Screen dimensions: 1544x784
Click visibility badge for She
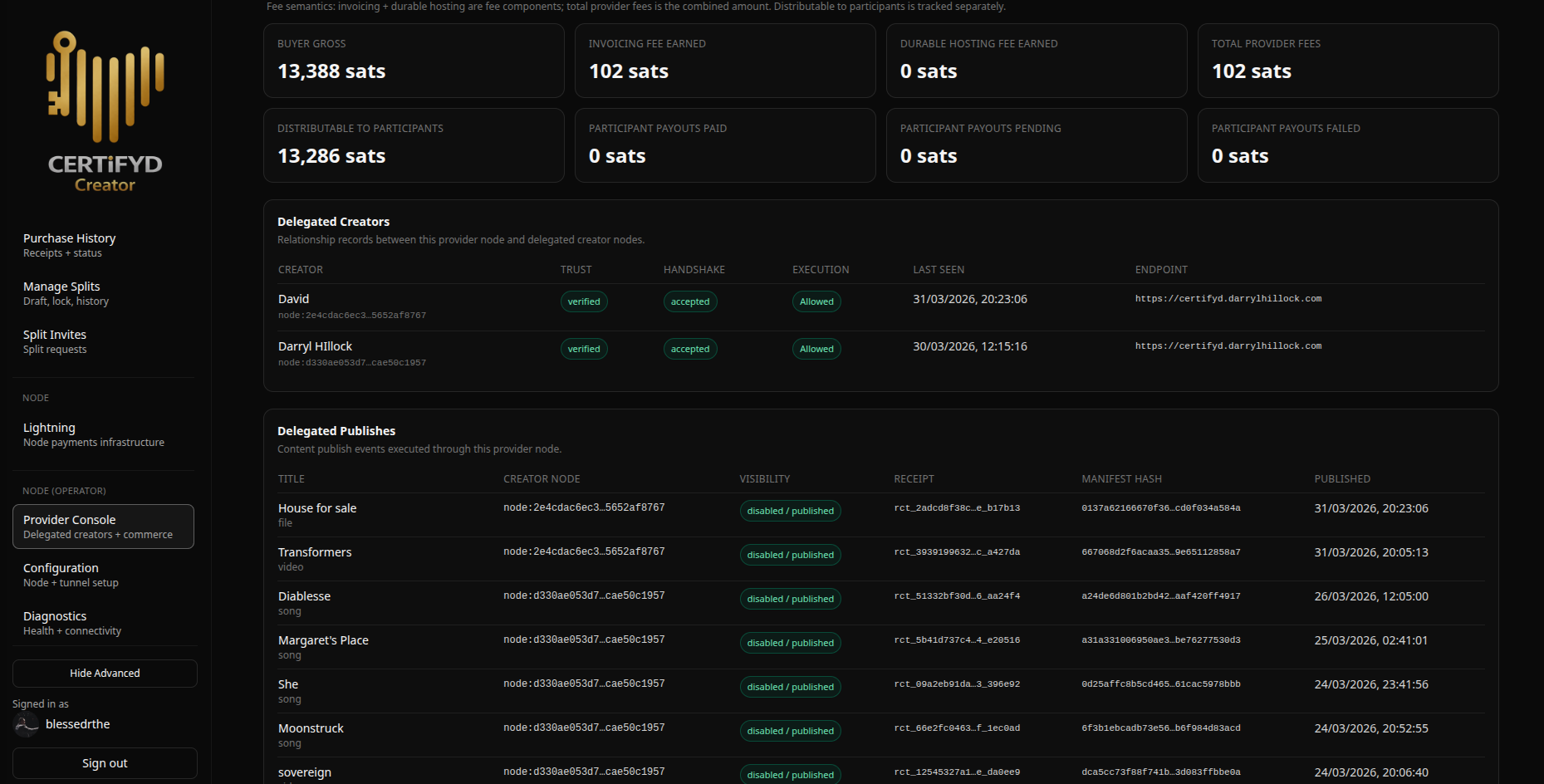pyautogui.click(x=790, y=687)
